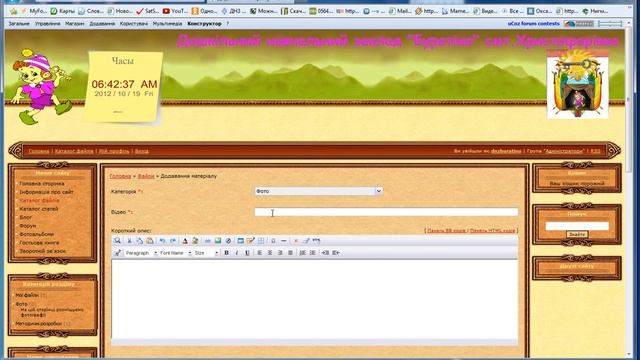Open the background highlight color tool
Screen dimensions: 640x360
click(195, 241)
